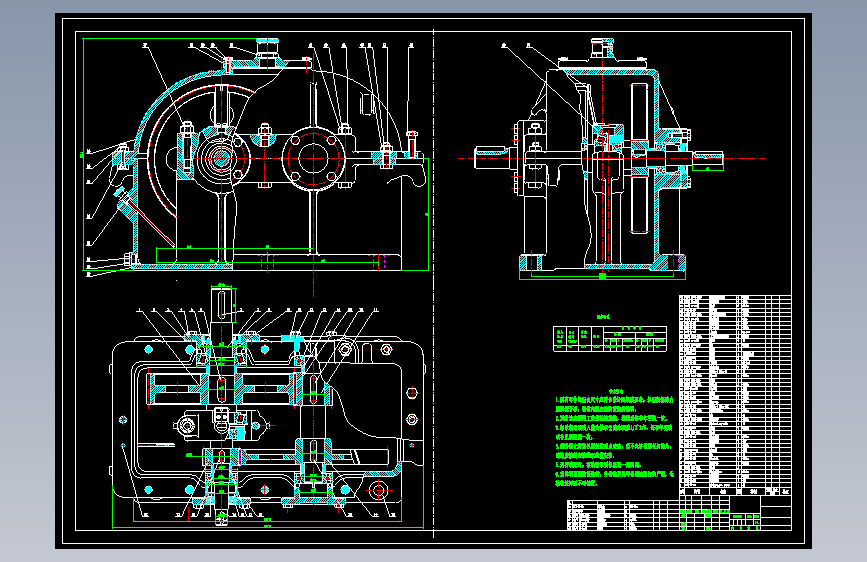867x562 pixels.
Task: Click the front section view of the gearbox
Action: [x=255, y=156]
